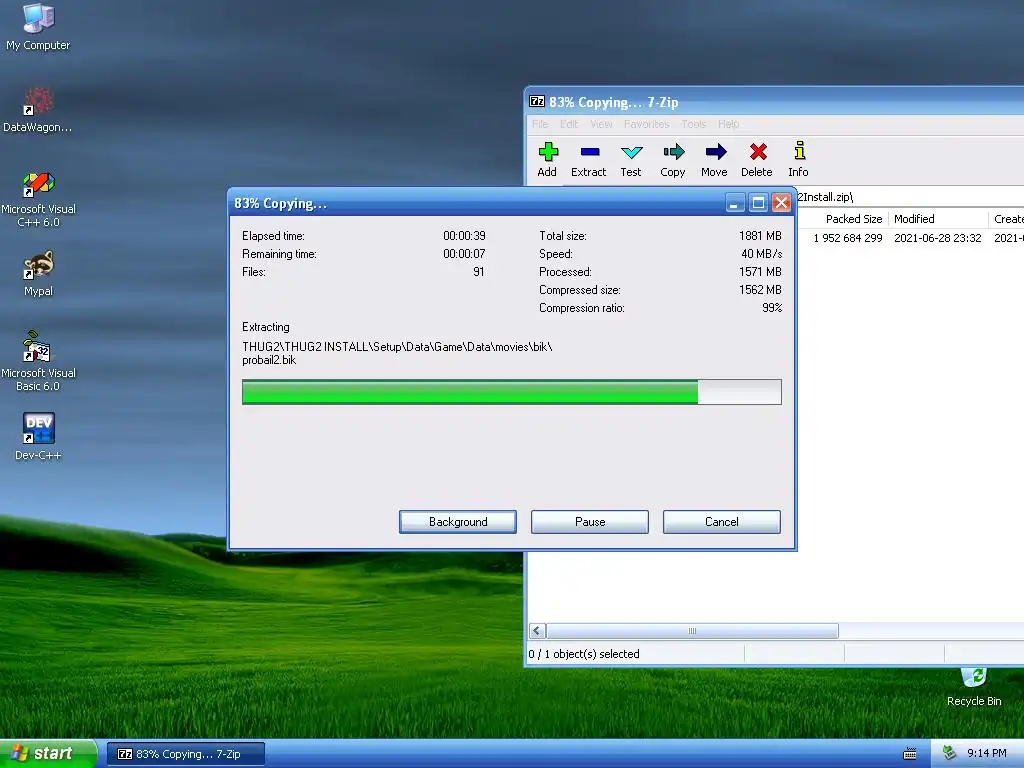Click the 7-Zip window title bar icon

[x=537, y=101]
